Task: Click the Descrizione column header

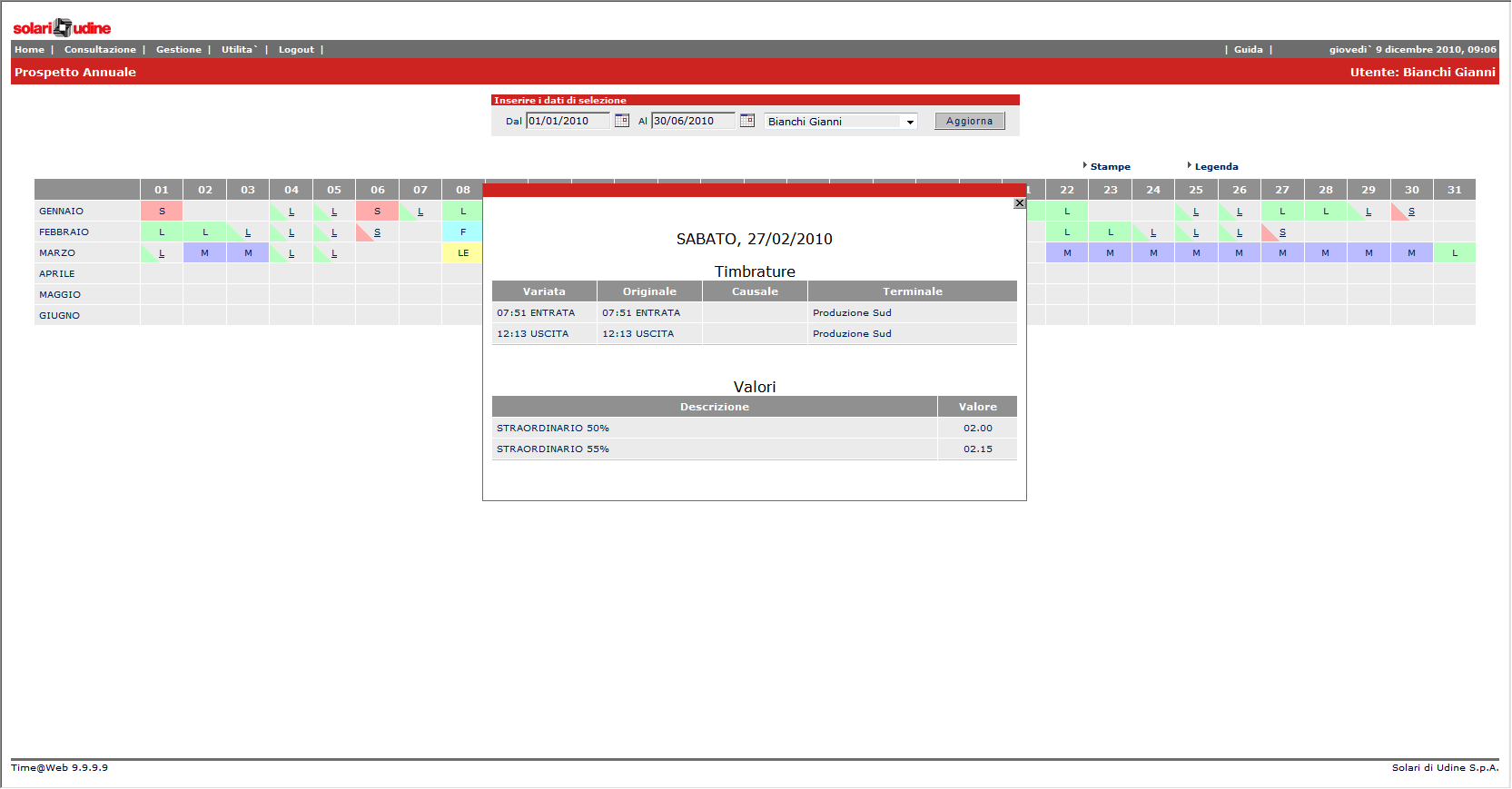Action: (715, 407)
